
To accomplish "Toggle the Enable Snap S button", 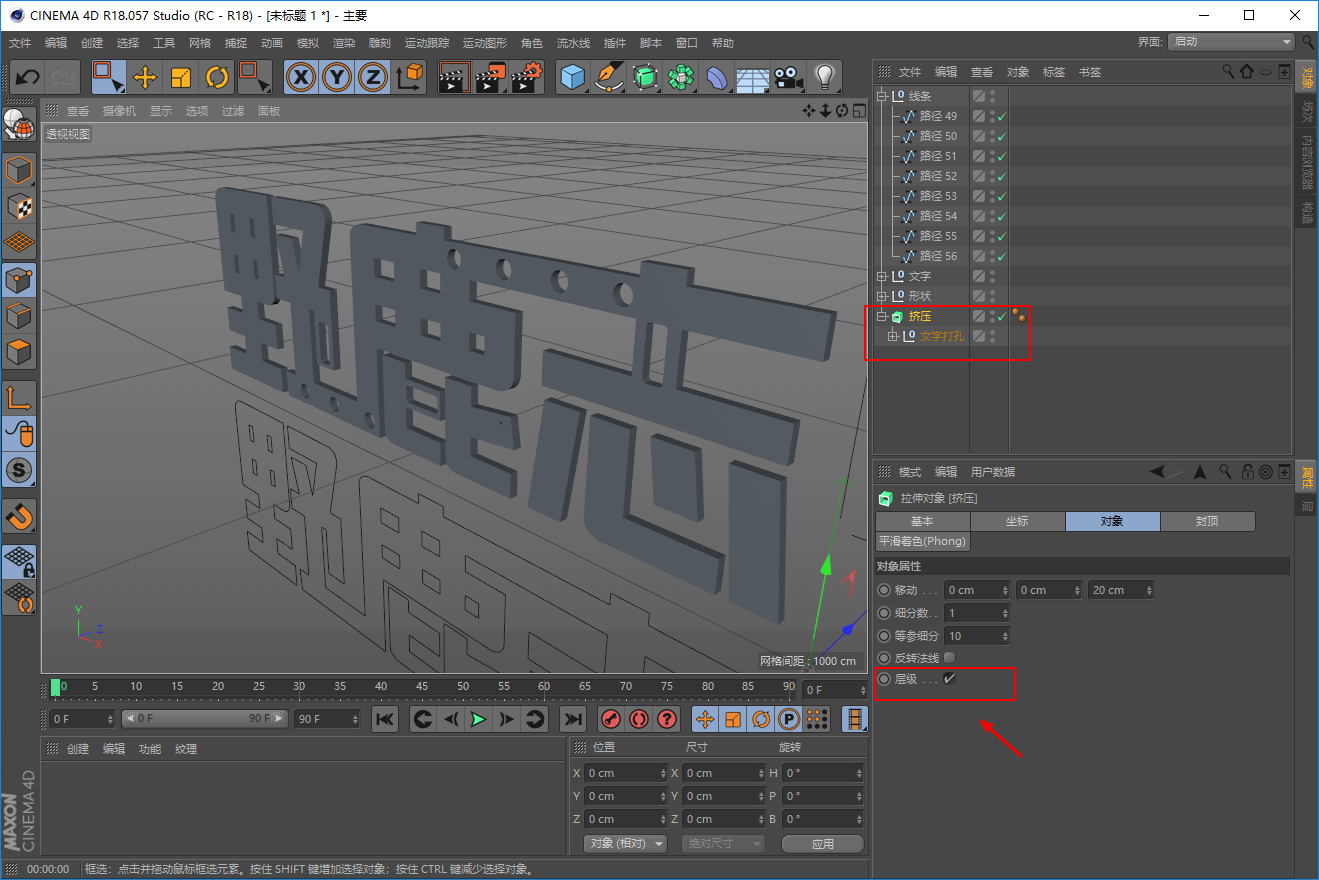I will click(x=20, y=469).
